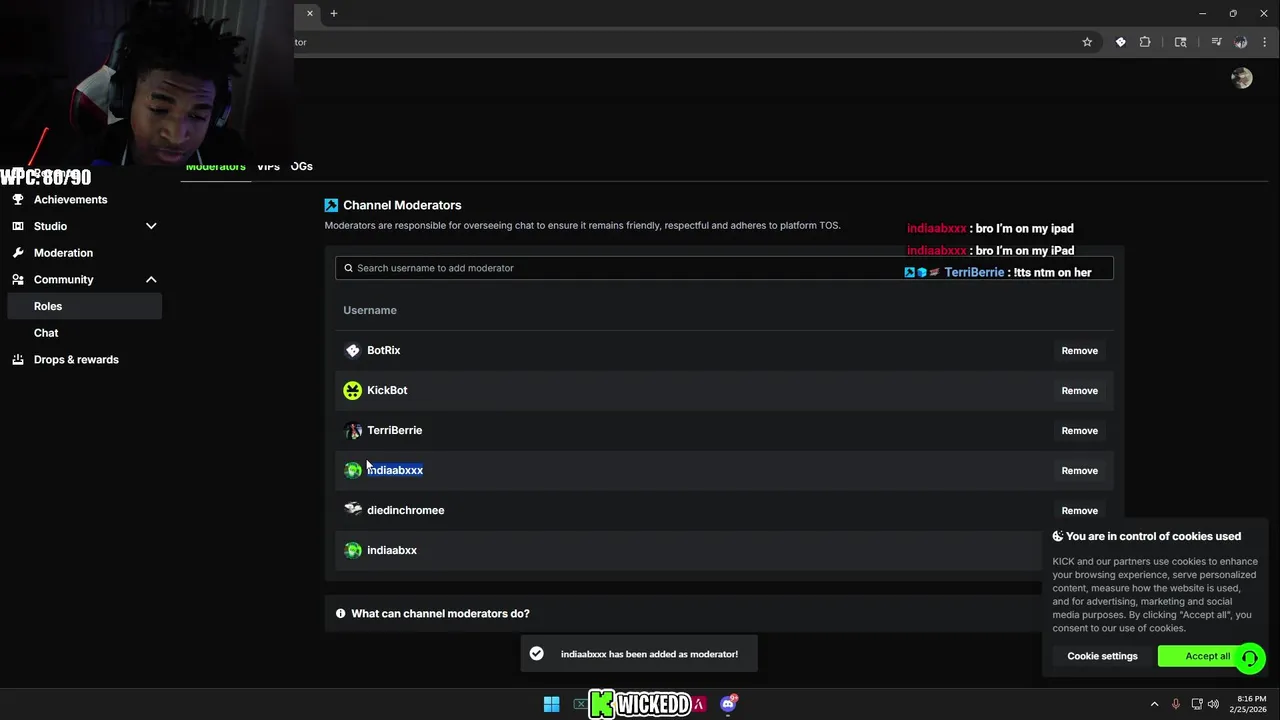Open Cookie settings
This screenshot has height=720, width=1280.
click(1102, 656)
